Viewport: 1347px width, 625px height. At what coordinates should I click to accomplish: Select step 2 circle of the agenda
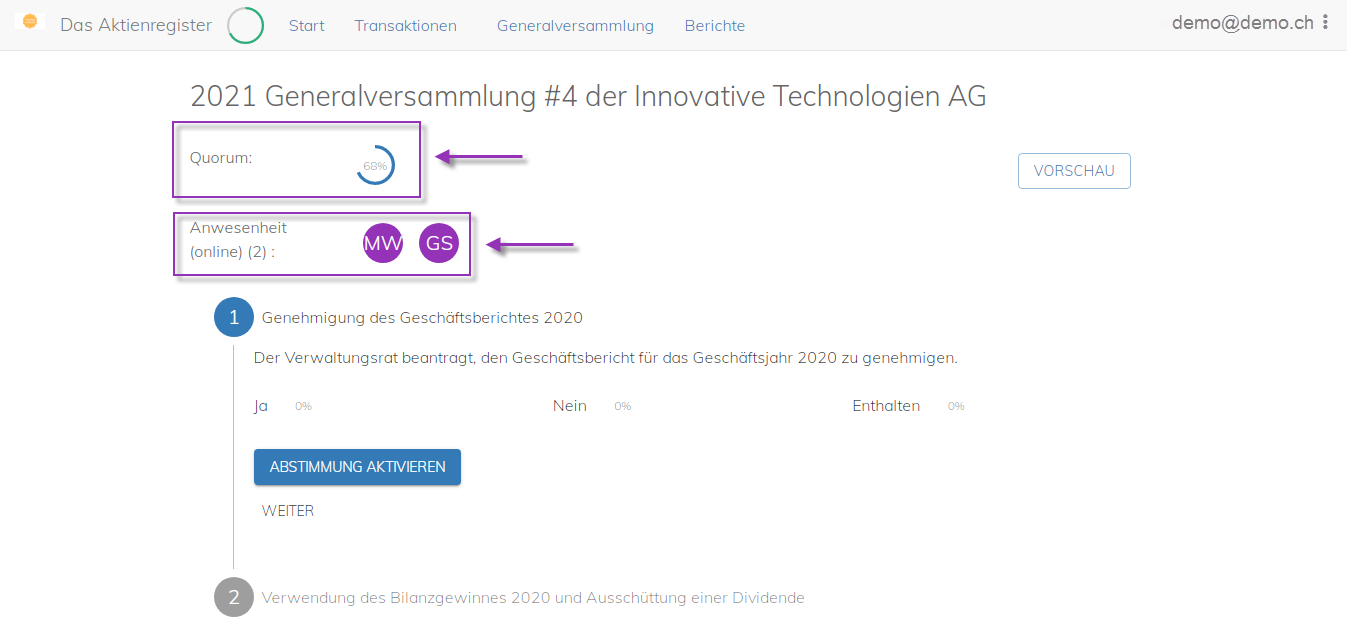tap(234, 598)
